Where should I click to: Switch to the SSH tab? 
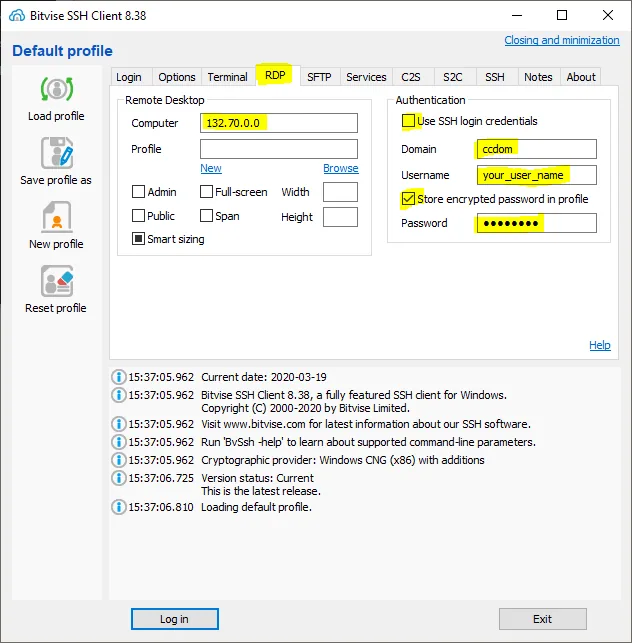[495, 77]
